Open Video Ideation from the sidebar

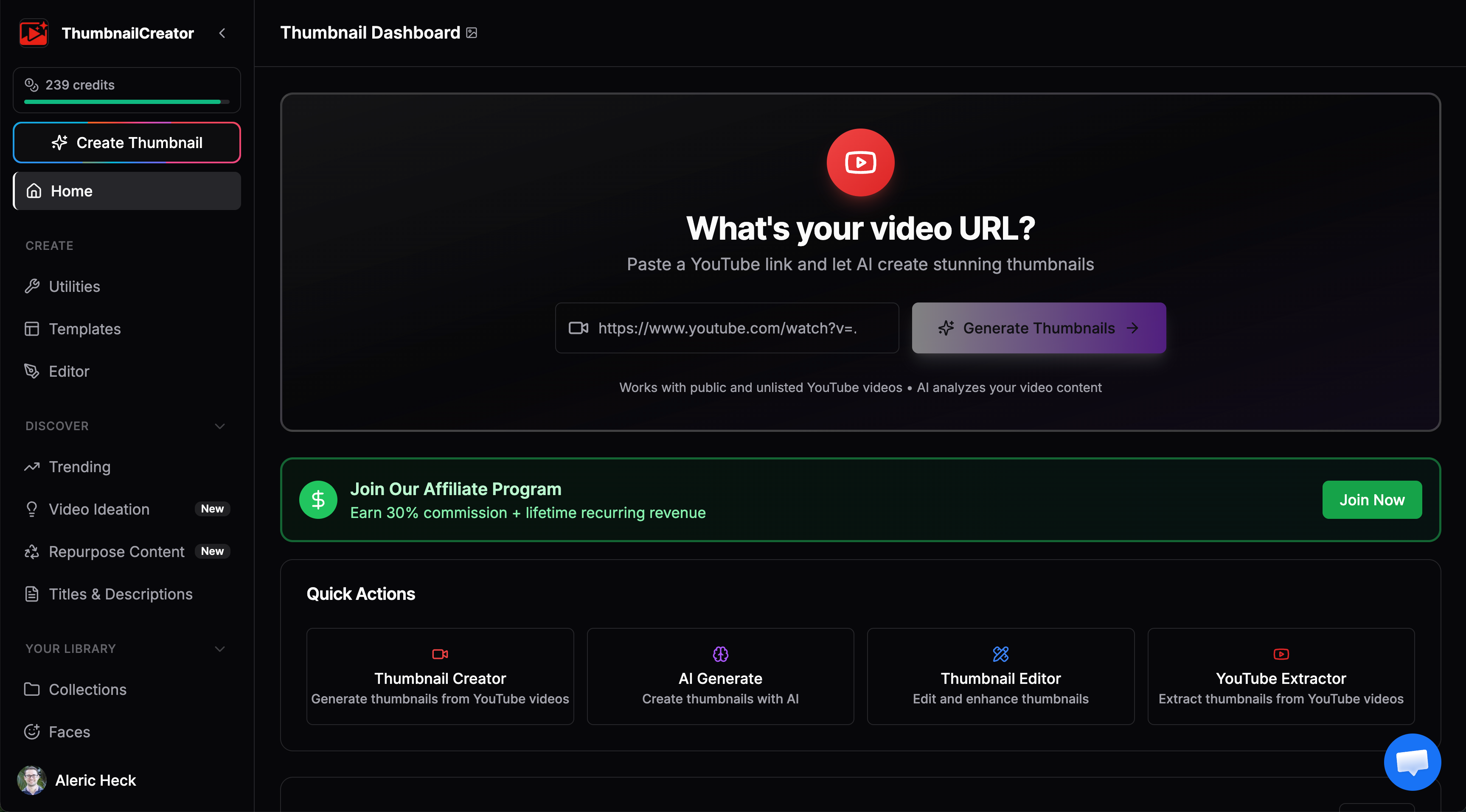[127, 509]
